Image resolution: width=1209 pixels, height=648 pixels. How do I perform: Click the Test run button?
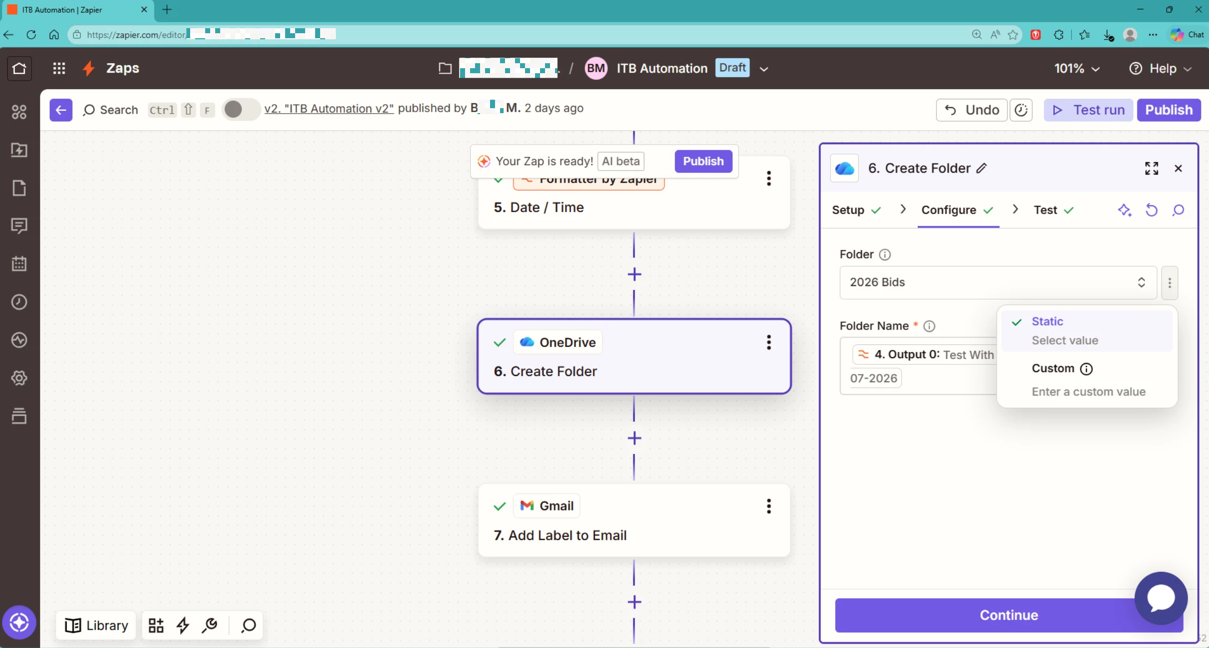coord(1088,110)
